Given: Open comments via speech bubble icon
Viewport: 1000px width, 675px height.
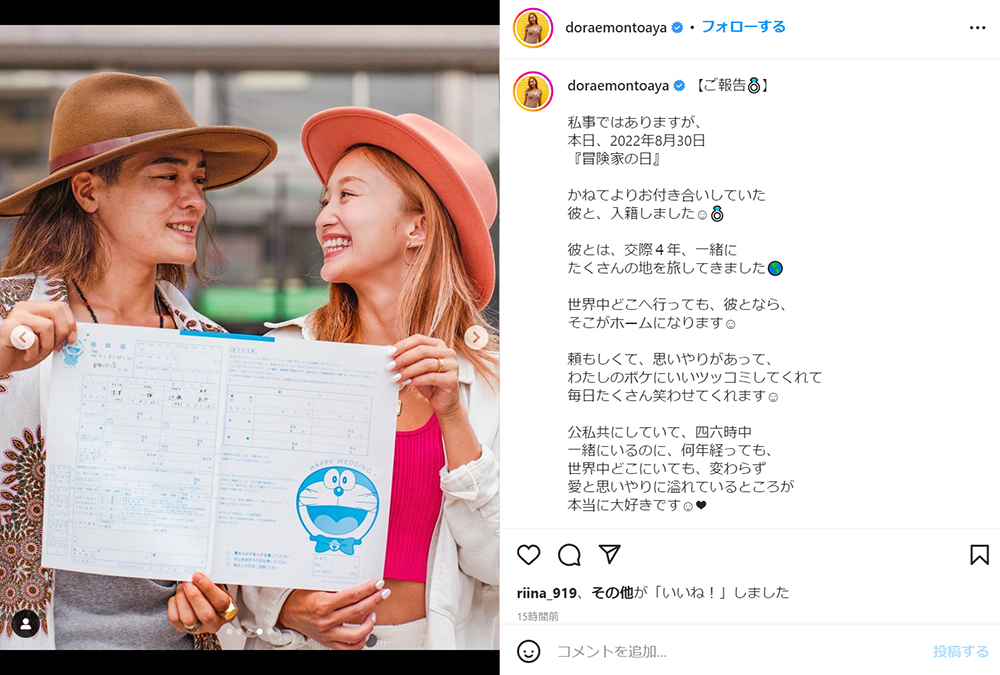Looking at the screenshot, I should [x=569, y=554].
